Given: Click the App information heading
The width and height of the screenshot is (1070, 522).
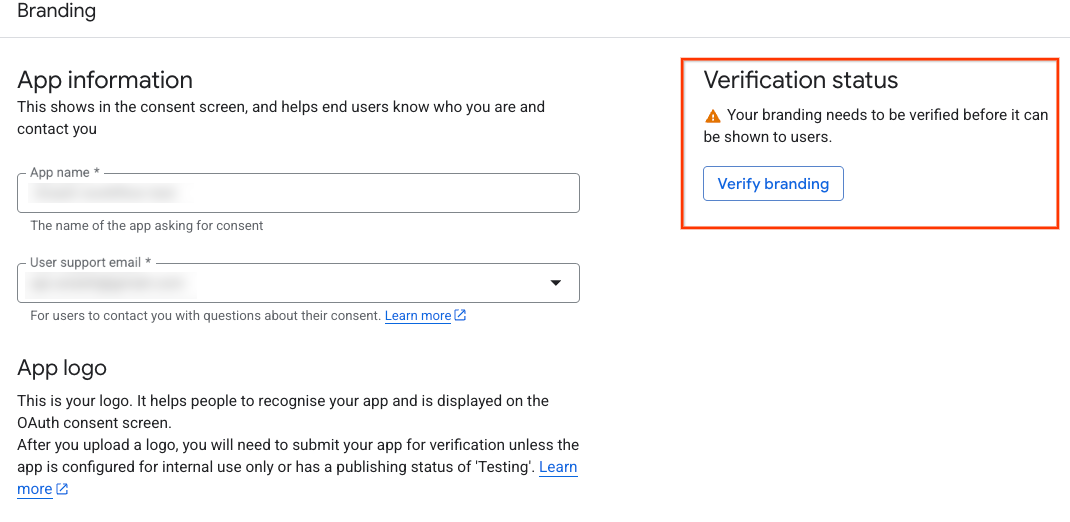Looking at the screenshot, I should tap(105, 80).
